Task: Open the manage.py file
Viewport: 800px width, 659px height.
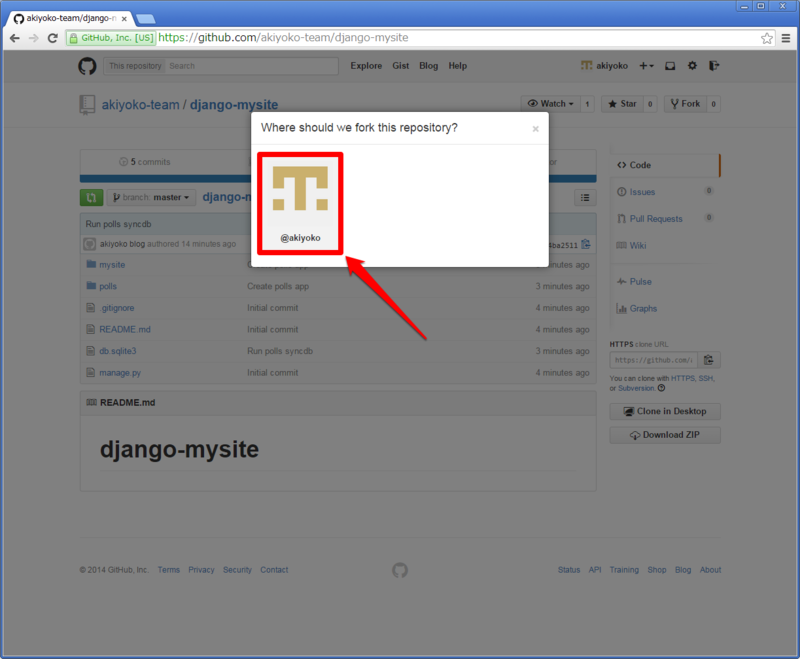Action: click(x=120, y=373)
